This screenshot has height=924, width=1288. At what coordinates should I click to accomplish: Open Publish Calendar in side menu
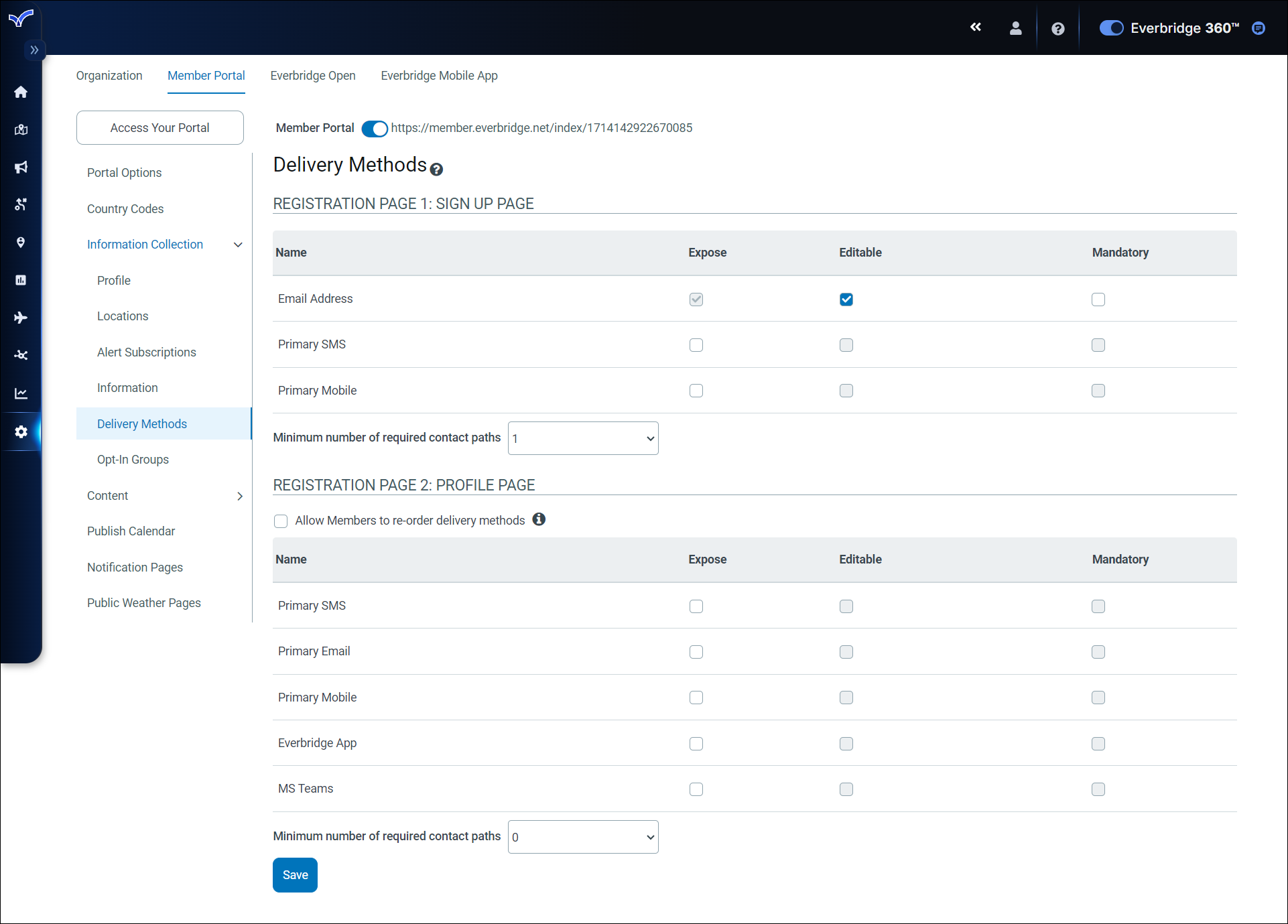[131, 531]
